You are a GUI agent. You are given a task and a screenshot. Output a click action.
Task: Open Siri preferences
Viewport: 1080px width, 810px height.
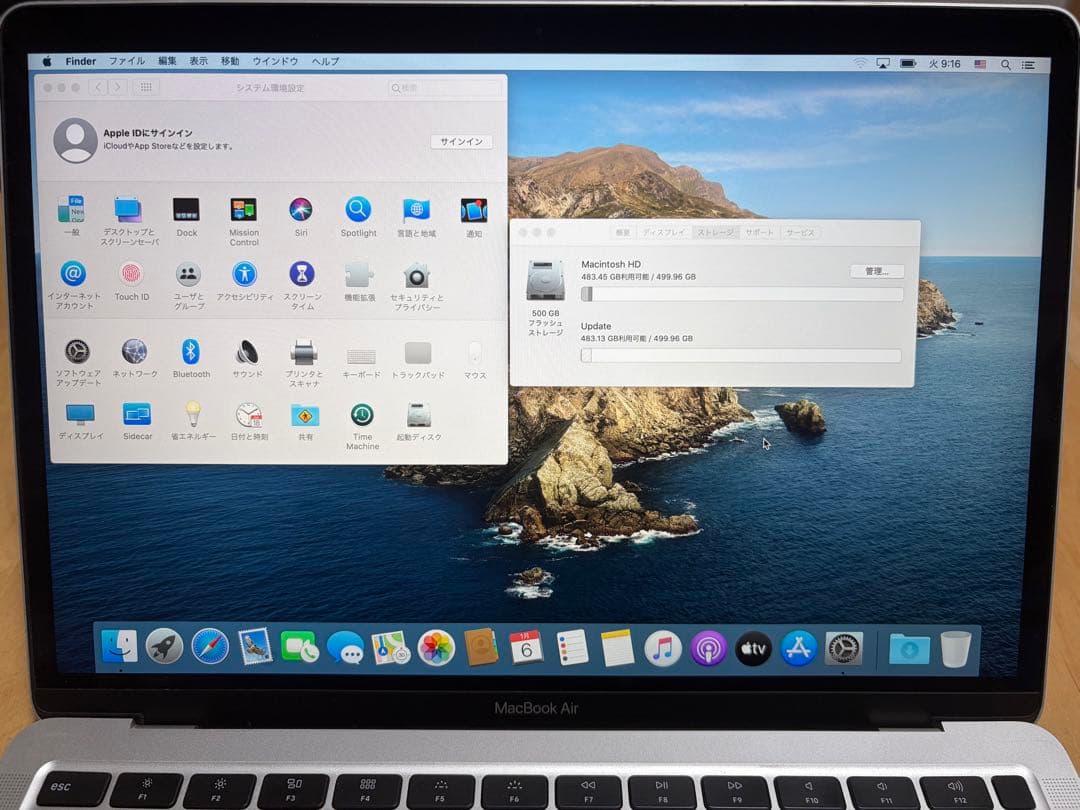point(301,209)
